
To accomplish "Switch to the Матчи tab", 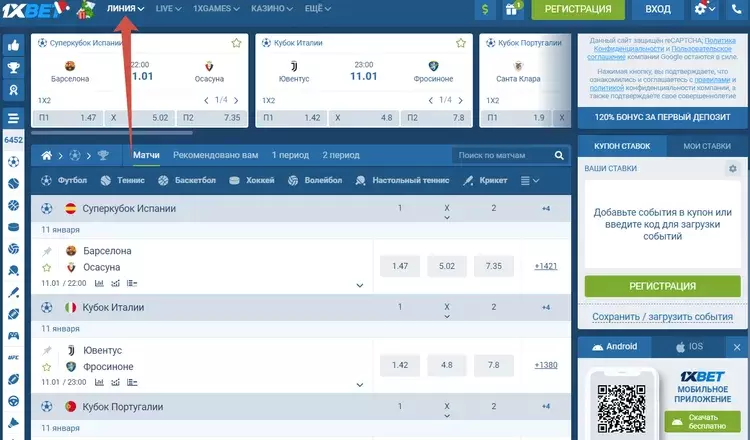I will [x=146, y=155].
